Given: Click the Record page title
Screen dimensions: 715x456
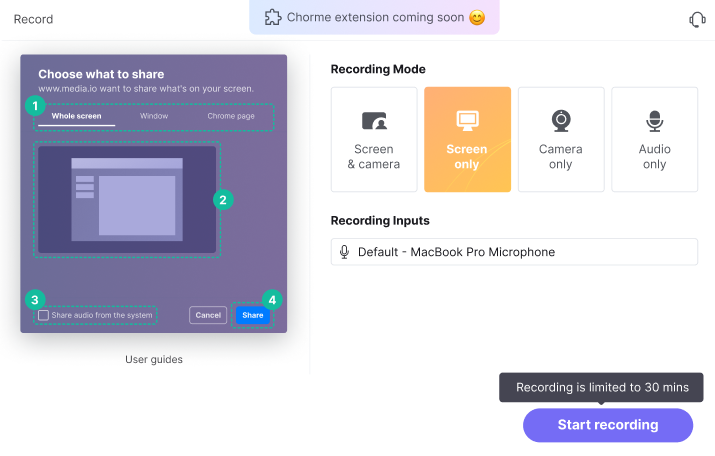Looking at the screenshot, I should tap(33, 19).
